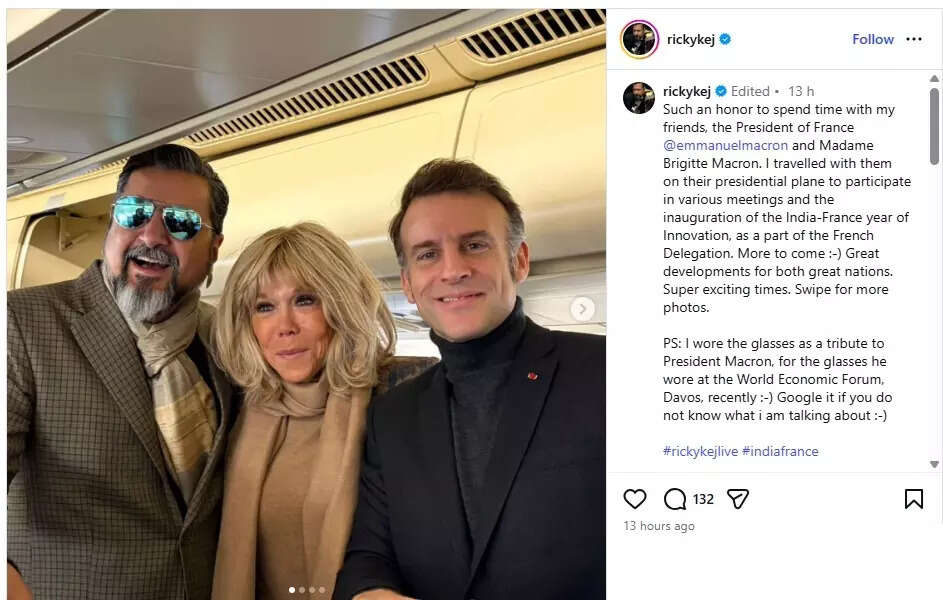Click the rickykej username in the caption
Image resolution: width=943 pixels, height=600 pixels.
coord(686,91)
